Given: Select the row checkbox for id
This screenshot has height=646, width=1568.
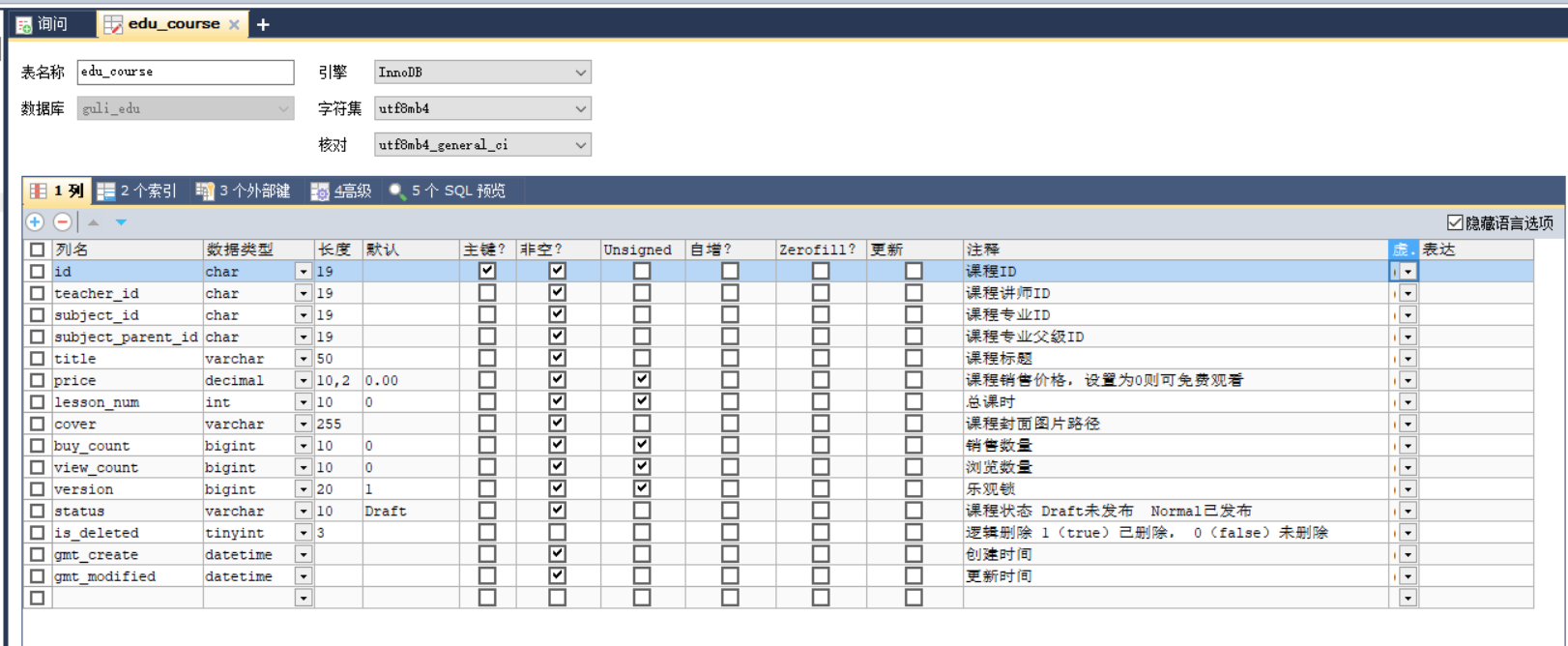Looking at the screenshot, I should click(37, 271).
